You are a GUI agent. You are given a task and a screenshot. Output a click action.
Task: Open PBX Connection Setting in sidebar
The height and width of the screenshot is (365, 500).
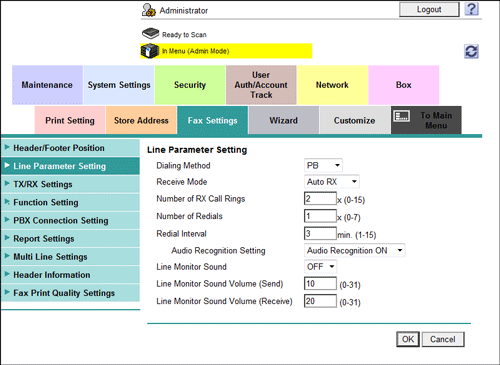pyautogui.click(x=70, y=220)
